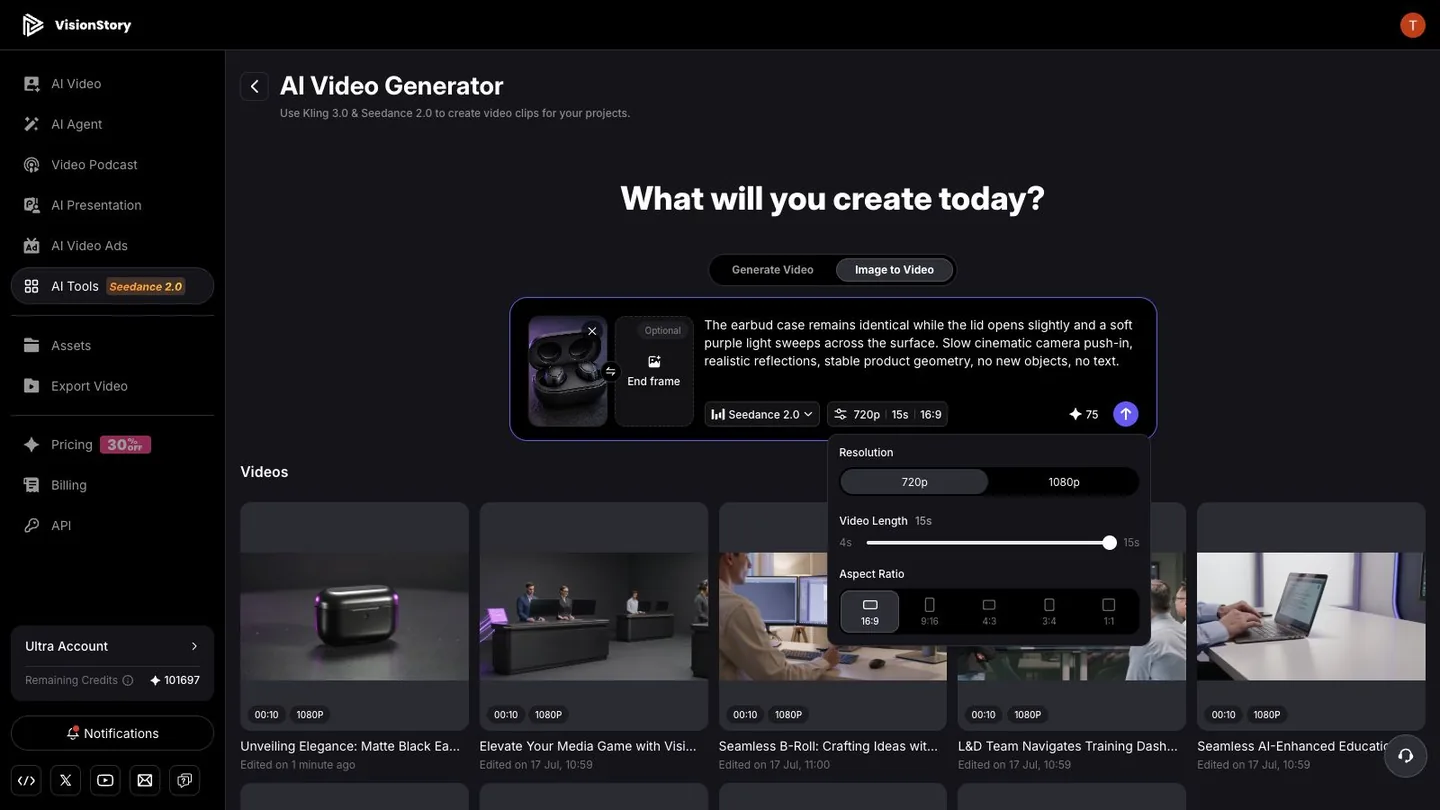Submit the prompt with the arrow button
This screenshot has height=810, width=1440.
pos(1126,414)
